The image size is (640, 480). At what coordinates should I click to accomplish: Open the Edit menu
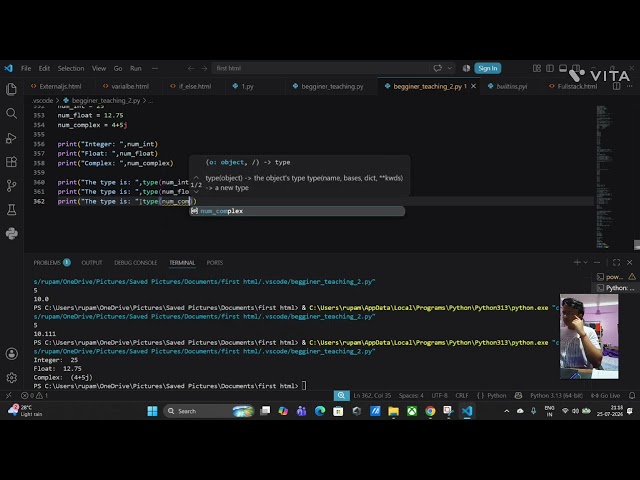point(44,68)
